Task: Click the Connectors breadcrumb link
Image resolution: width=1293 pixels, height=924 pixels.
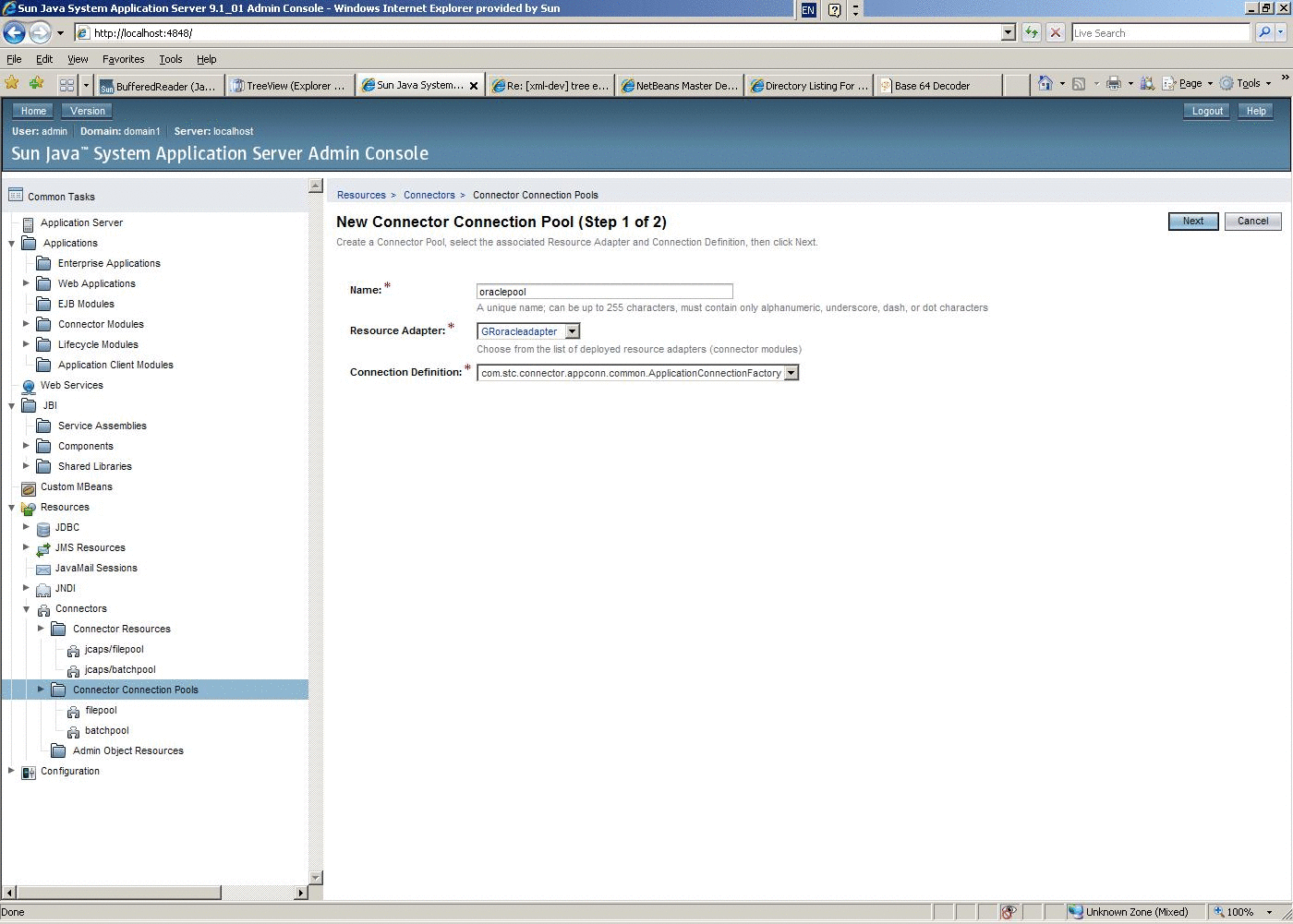Action: (x=429, y=195)
